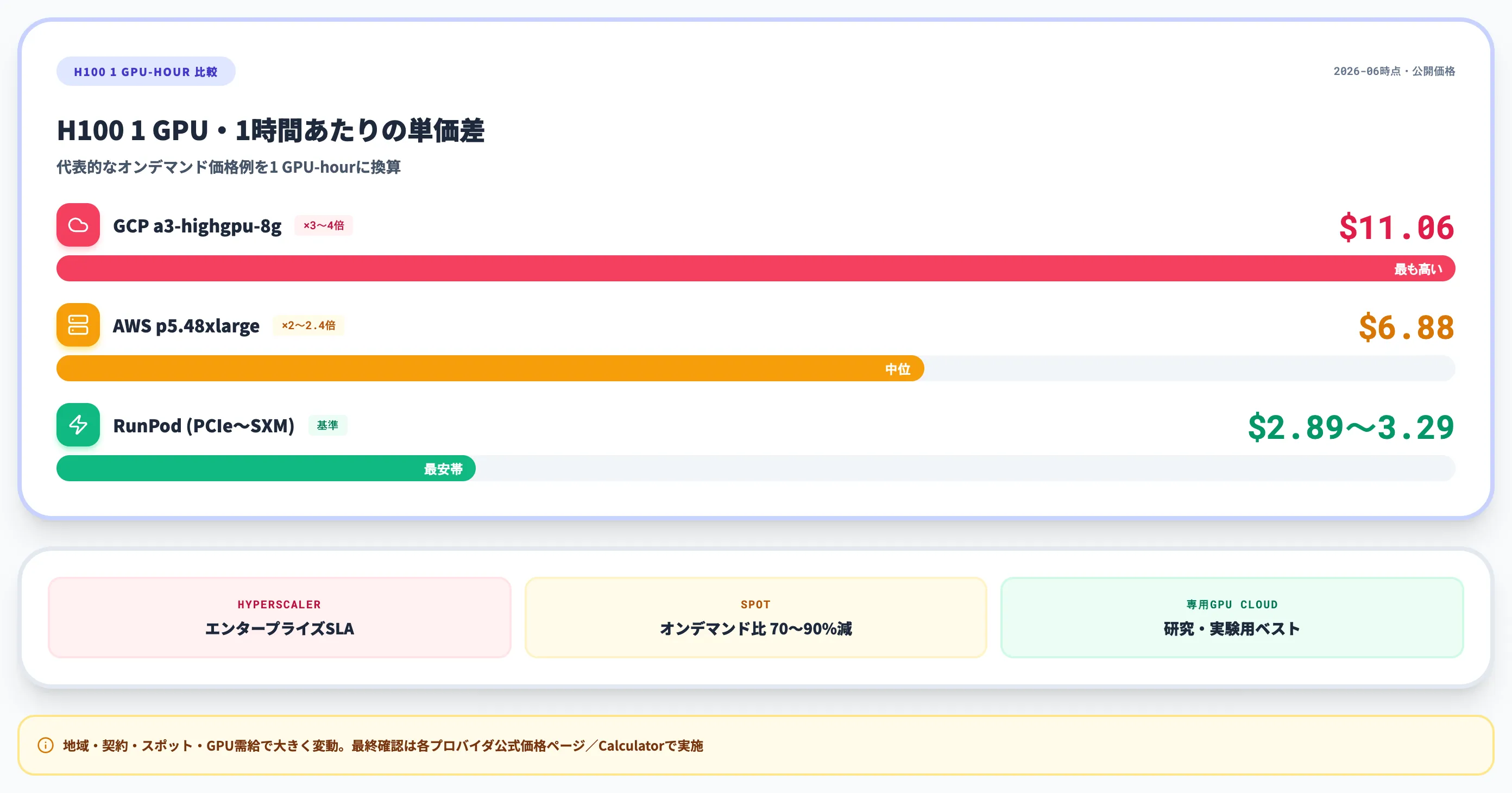1512x793 pixels.
Task: Click the orange AWS price bar
Action: [490, 368]
